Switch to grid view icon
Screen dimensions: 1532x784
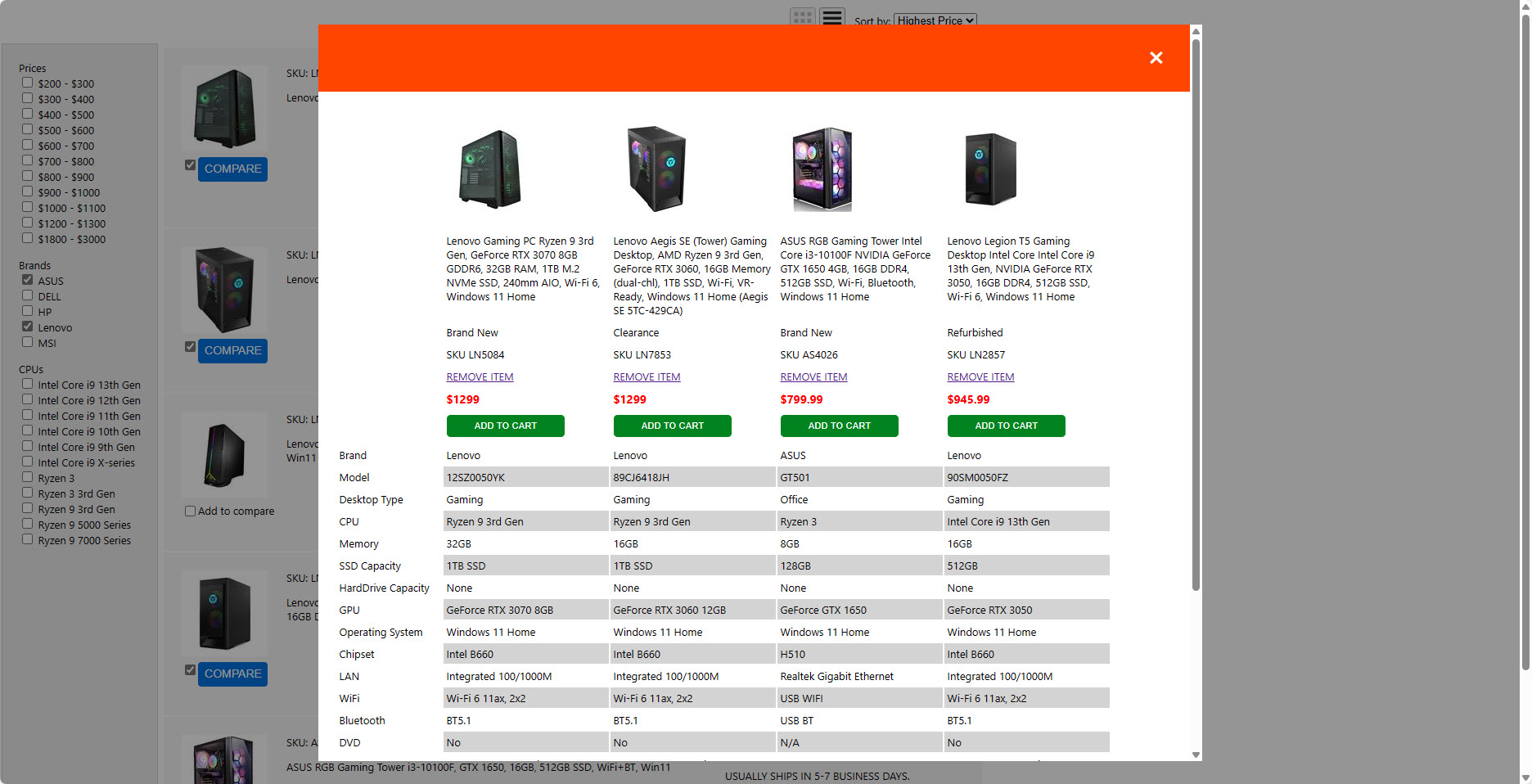click(x=802, y=16)
